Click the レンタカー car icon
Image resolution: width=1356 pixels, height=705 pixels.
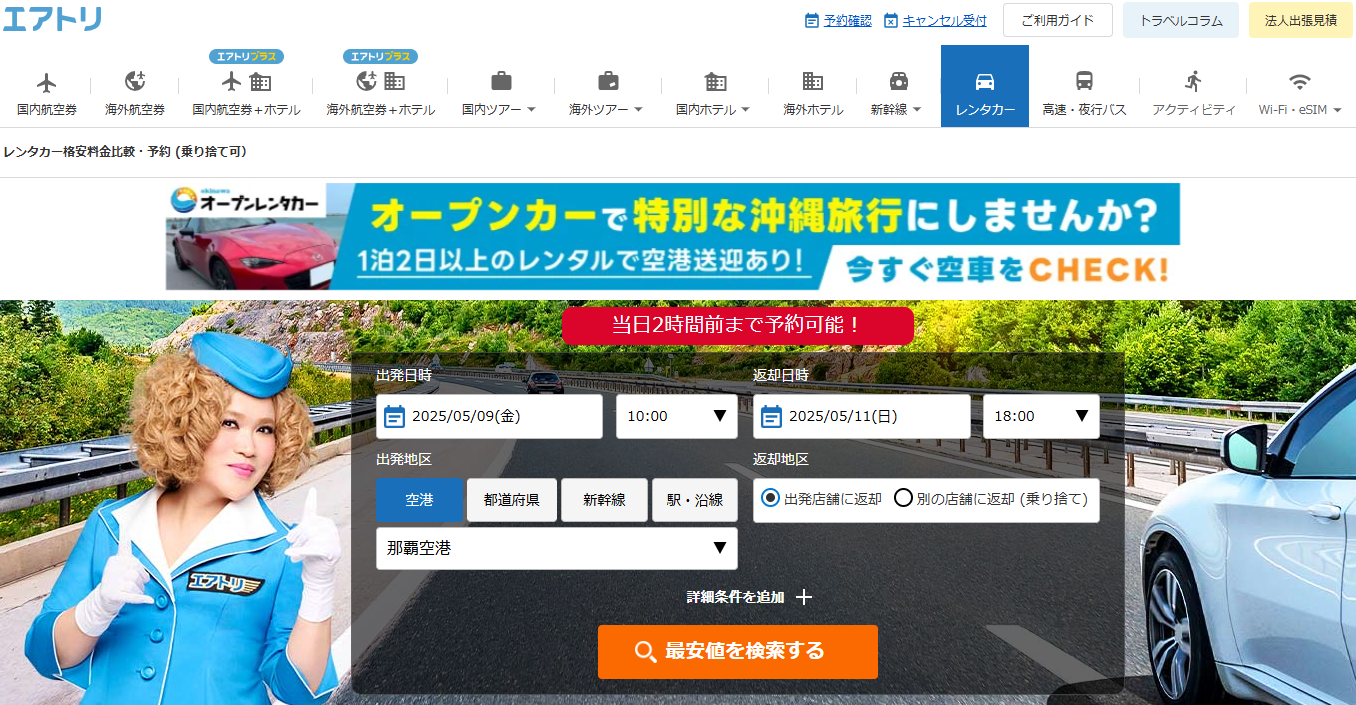[985, 82]
